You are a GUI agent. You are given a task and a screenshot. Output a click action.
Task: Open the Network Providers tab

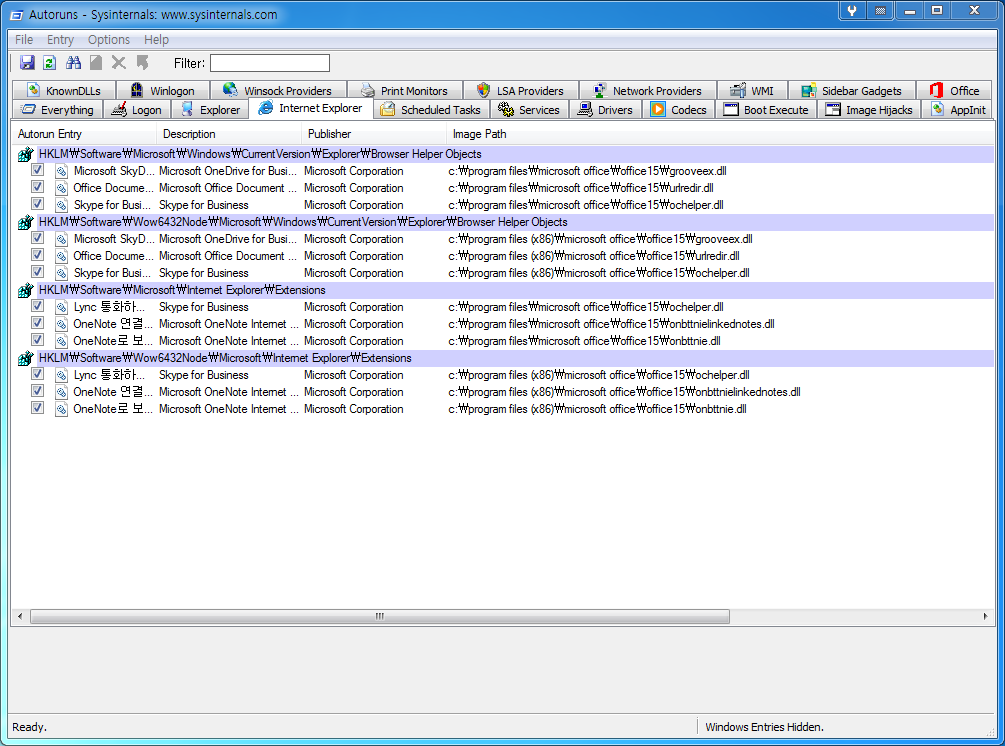[x=647, y=90]
